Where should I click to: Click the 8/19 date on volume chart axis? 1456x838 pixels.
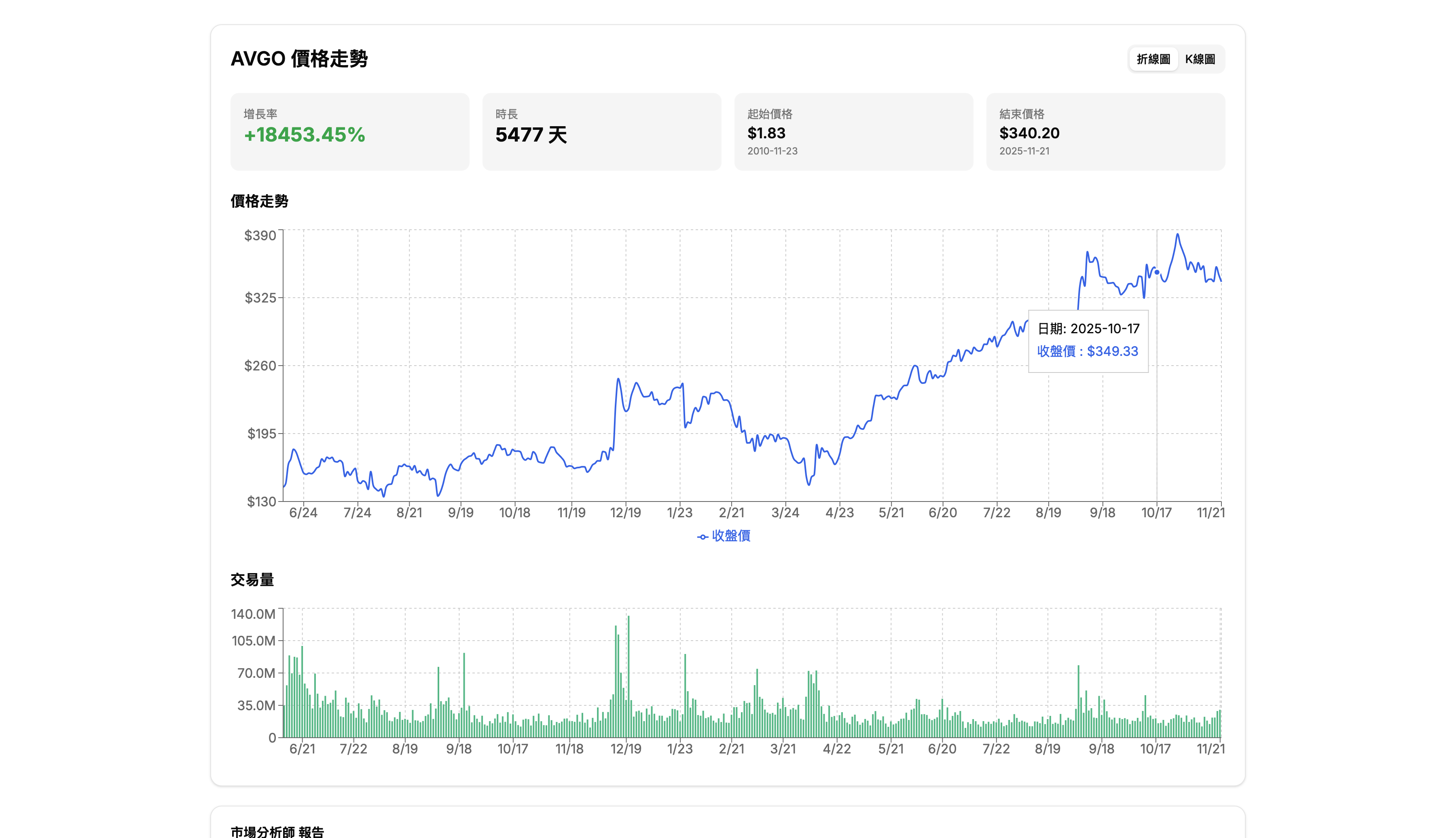tap(405, 749)
